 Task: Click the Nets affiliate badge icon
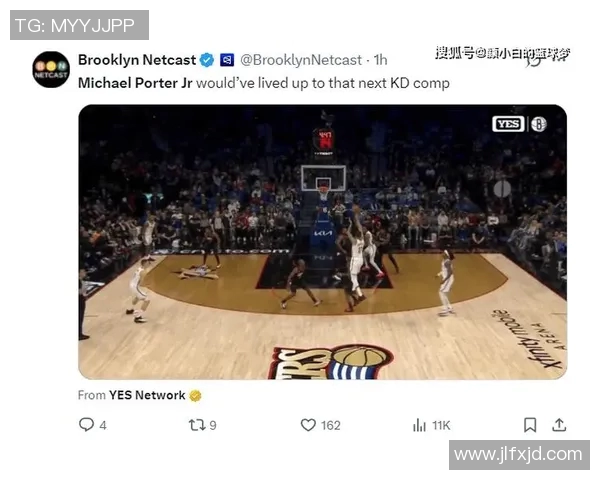point(227,60)
